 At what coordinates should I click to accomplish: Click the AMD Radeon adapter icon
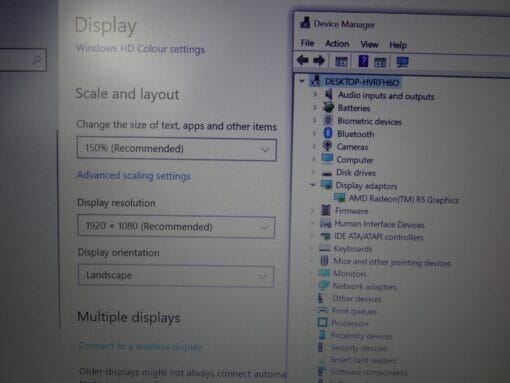click(x=340, y=198)
